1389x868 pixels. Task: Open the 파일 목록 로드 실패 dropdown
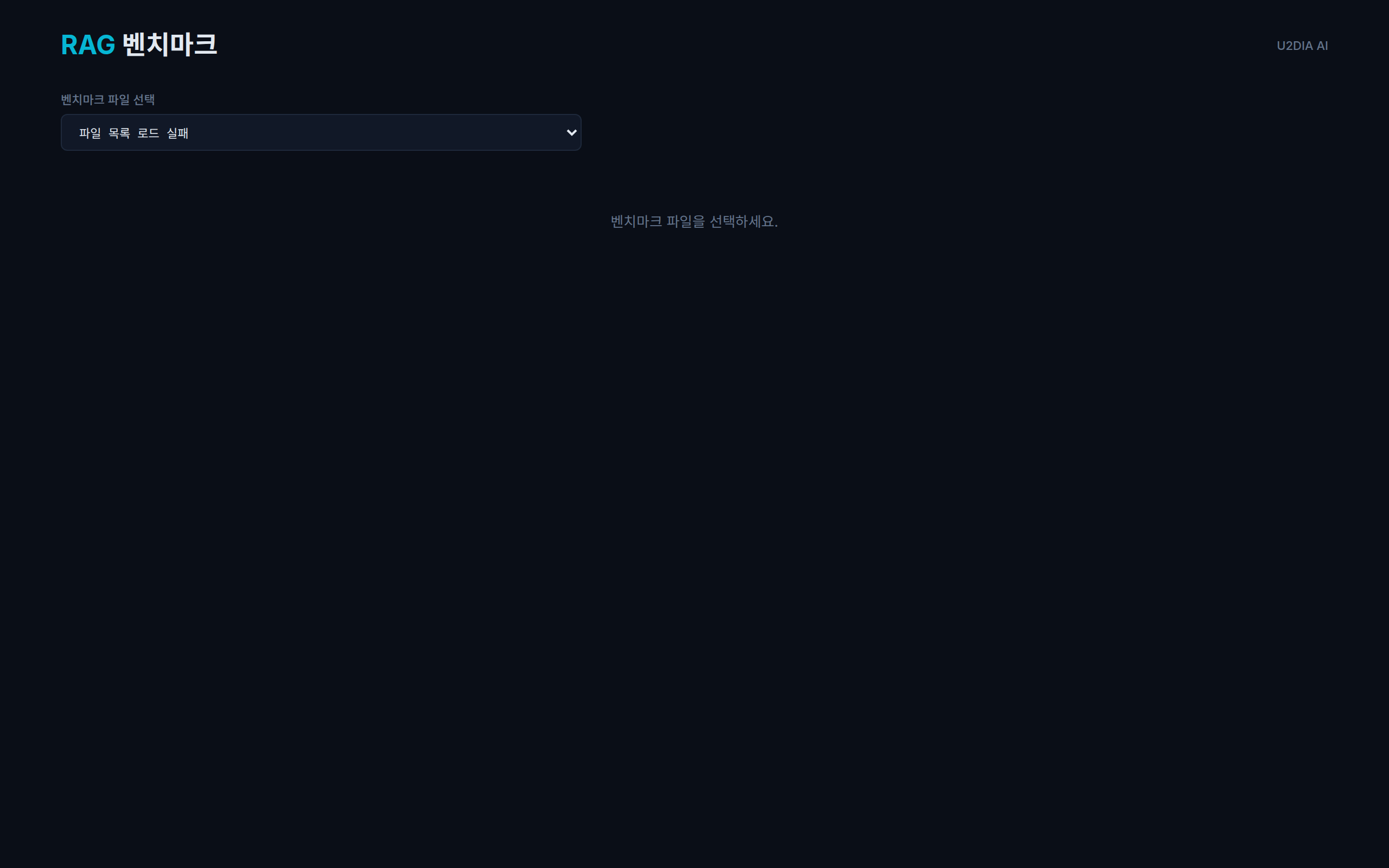[x=321, y=132]
